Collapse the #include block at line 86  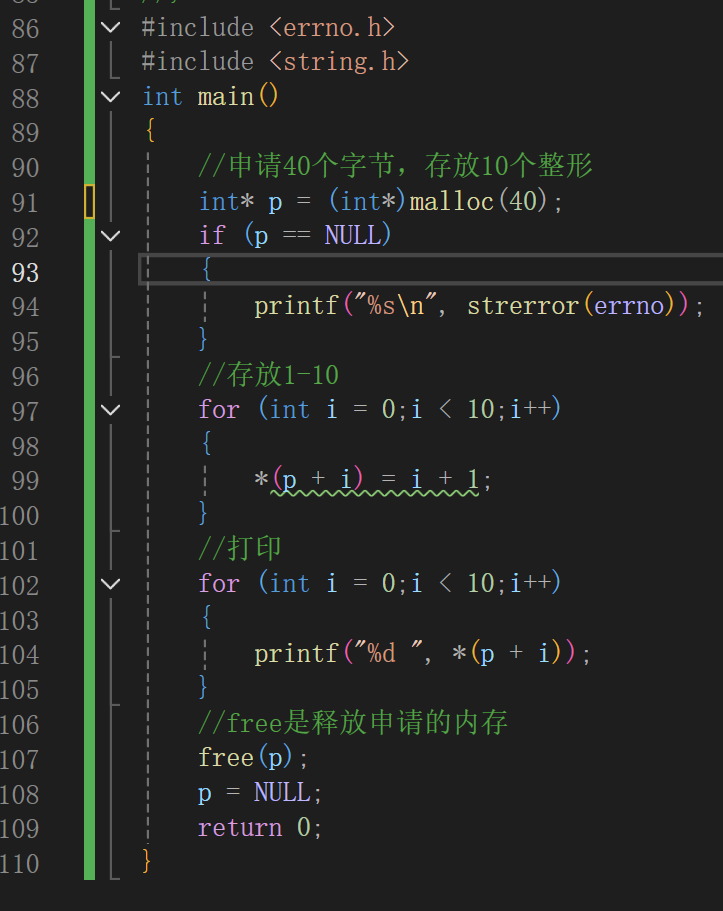110,27
